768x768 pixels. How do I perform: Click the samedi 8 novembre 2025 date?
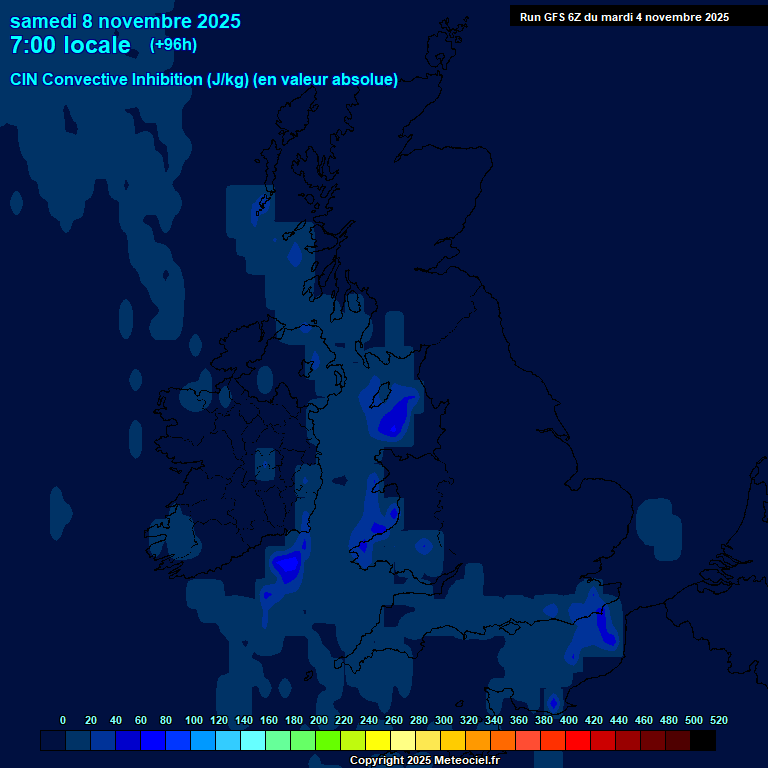pos(125,21)
